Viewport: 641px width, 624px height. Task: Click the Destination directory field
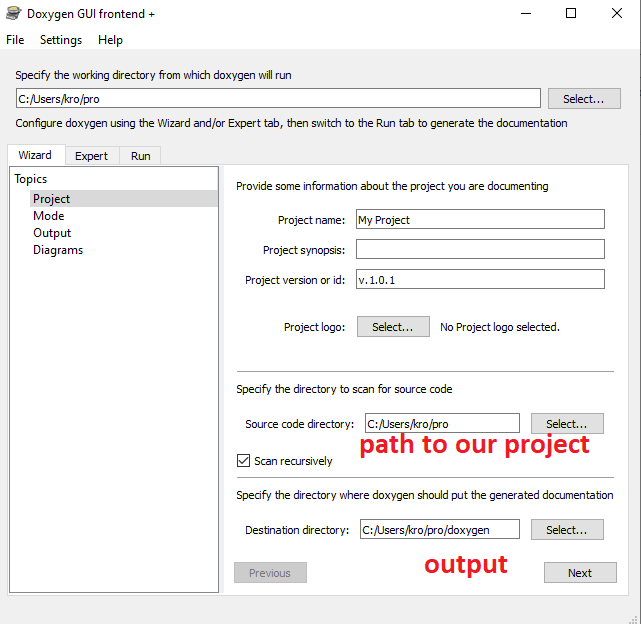439,530
